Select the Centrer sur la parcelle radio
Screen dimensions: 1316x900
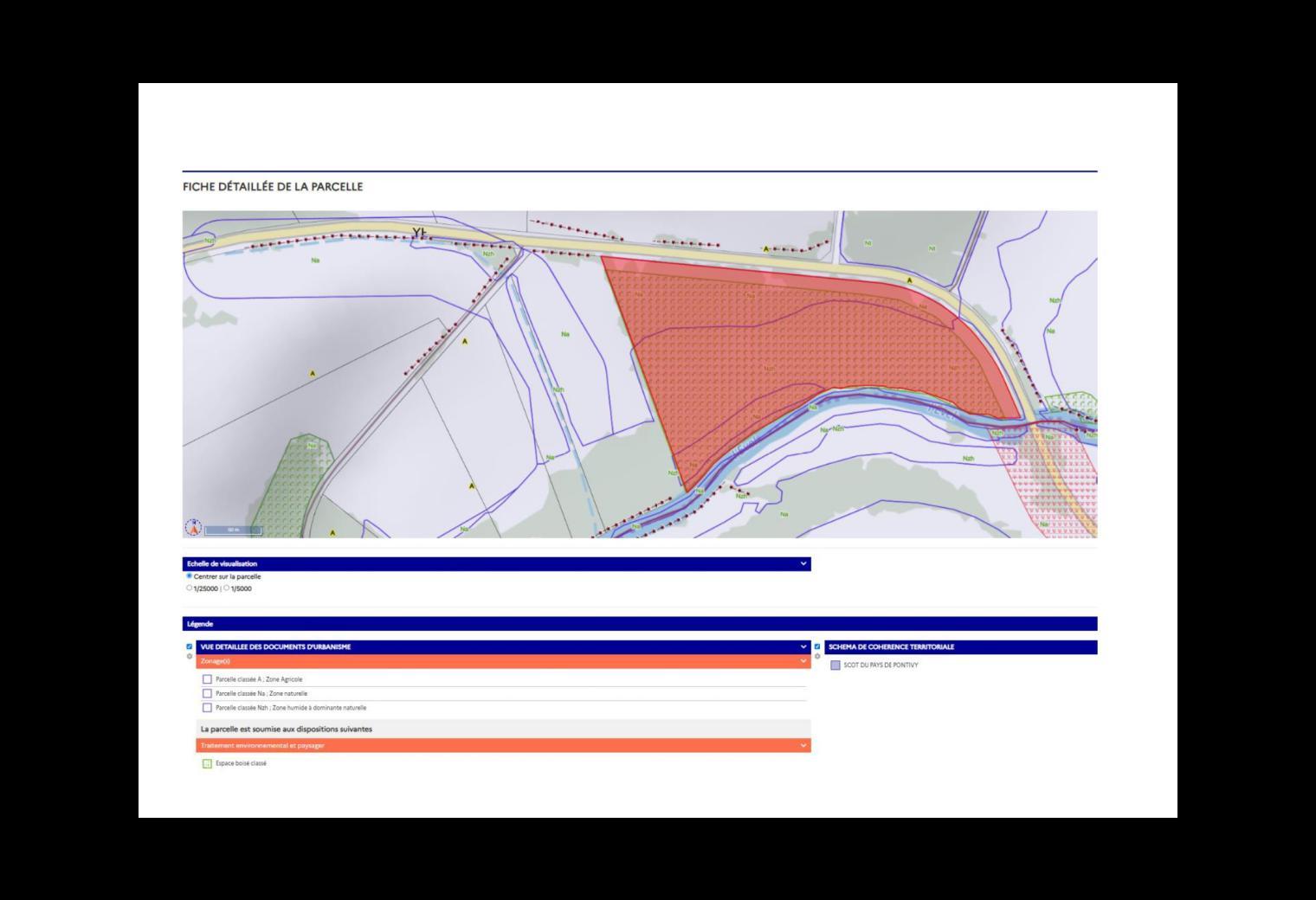tap(190, 576)
